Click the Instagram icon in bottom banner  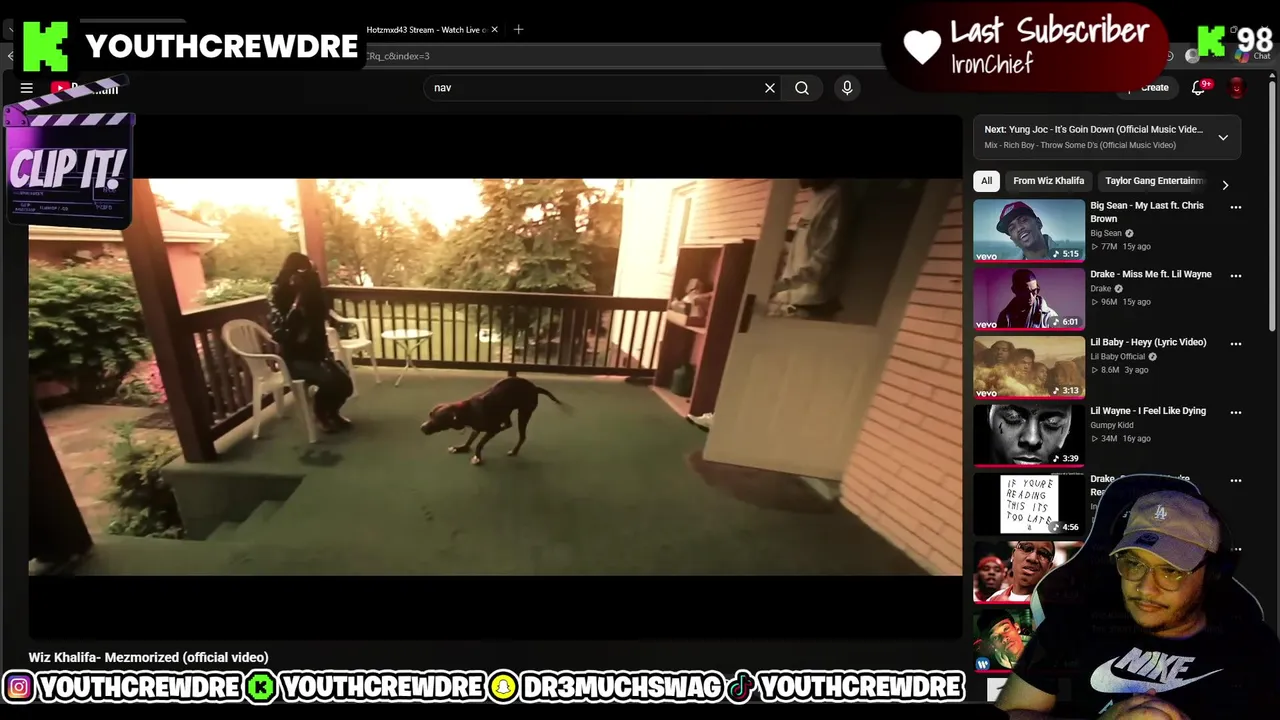tap(18, 687)
